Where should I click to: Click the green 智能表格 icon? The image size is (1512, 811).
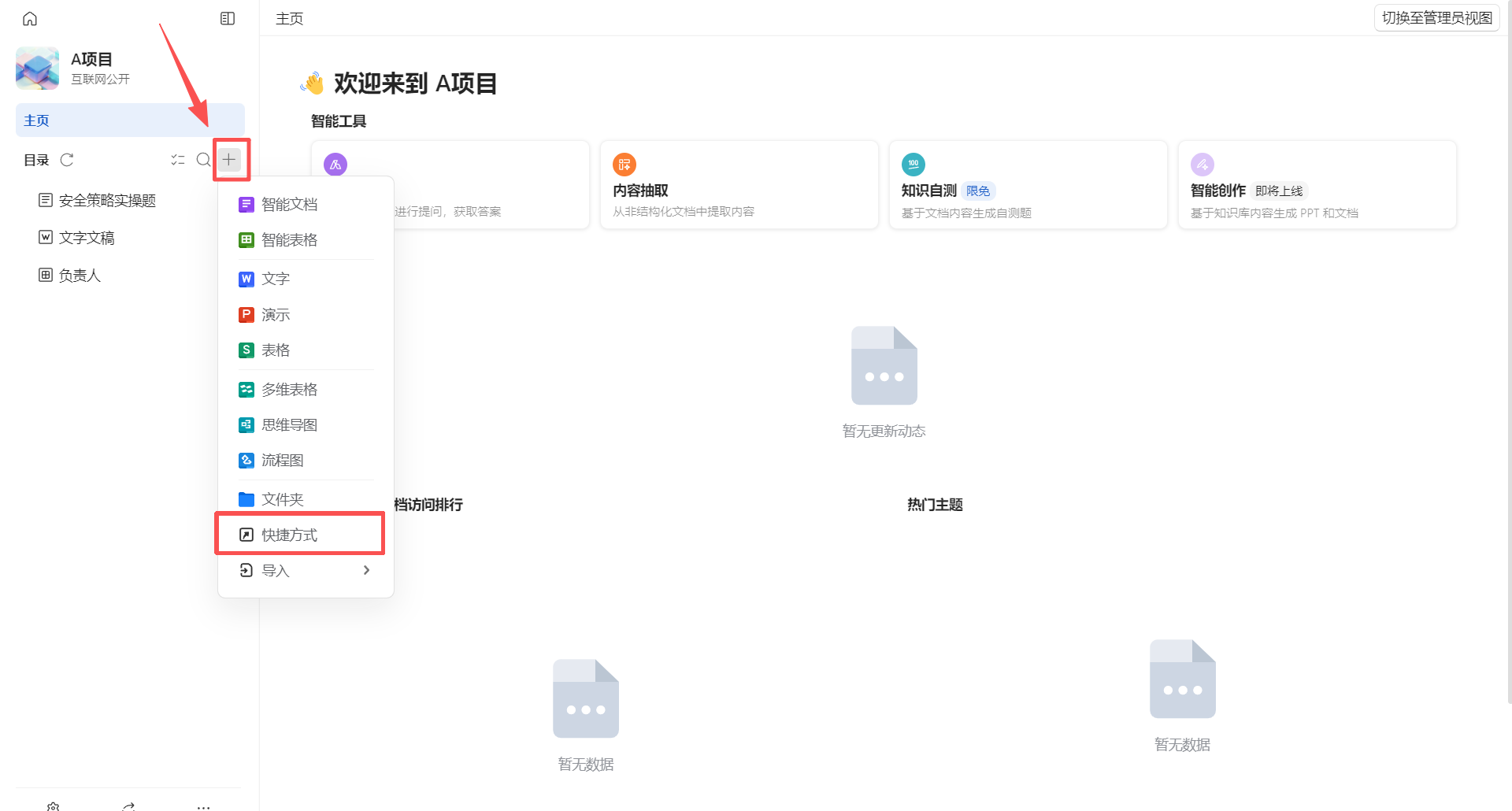[x=246, y=240]
